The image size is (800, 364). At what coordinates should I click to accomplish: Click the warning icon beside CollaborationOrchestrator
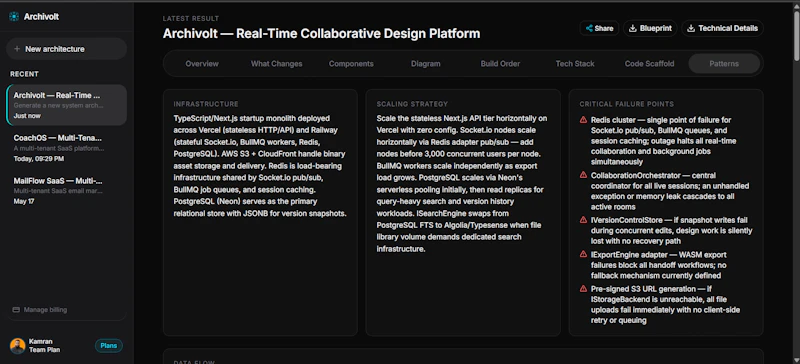[x=583, y=175]
